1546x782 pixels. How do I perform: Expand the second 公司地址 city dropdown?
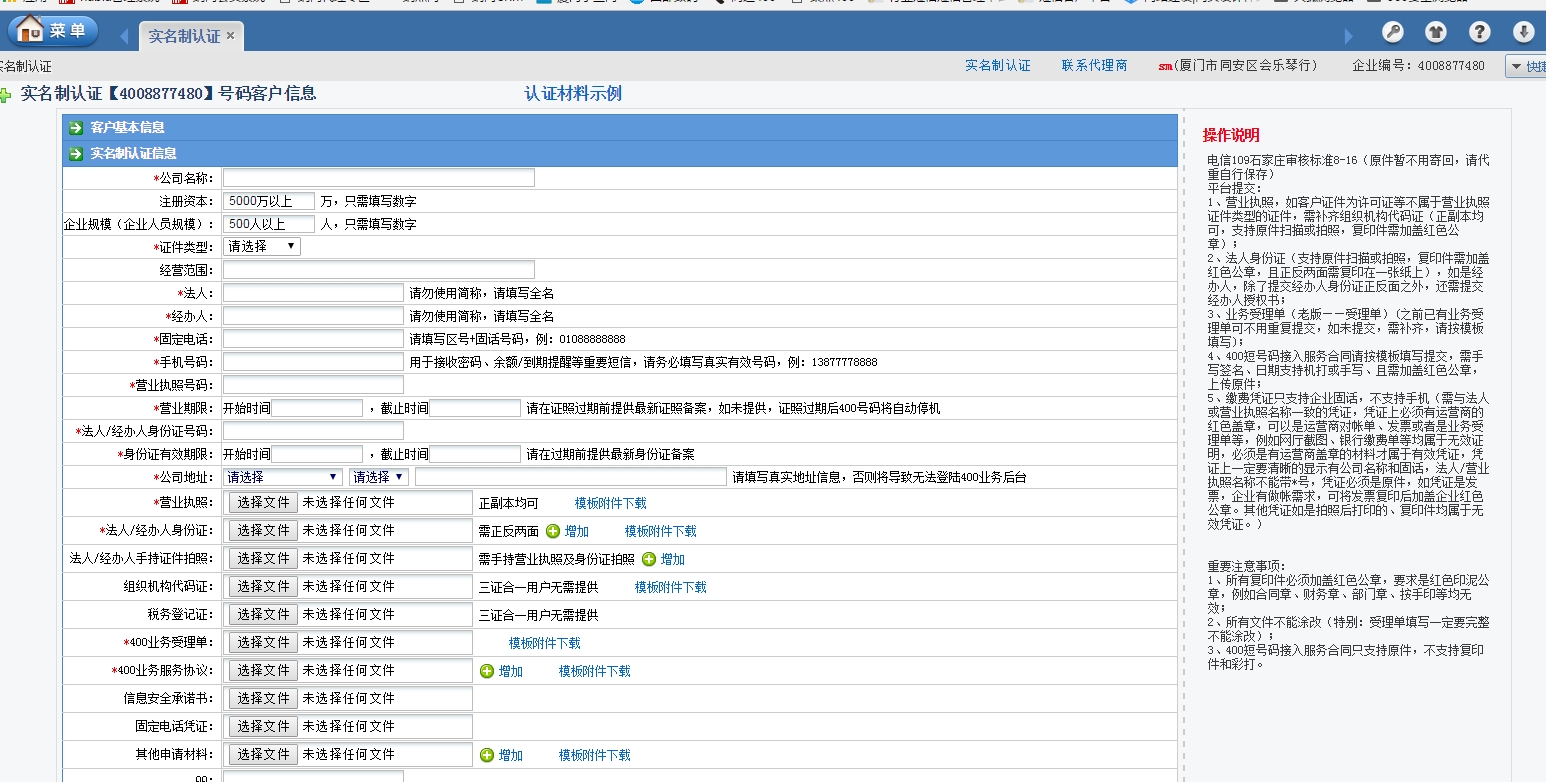coord(379,477)
